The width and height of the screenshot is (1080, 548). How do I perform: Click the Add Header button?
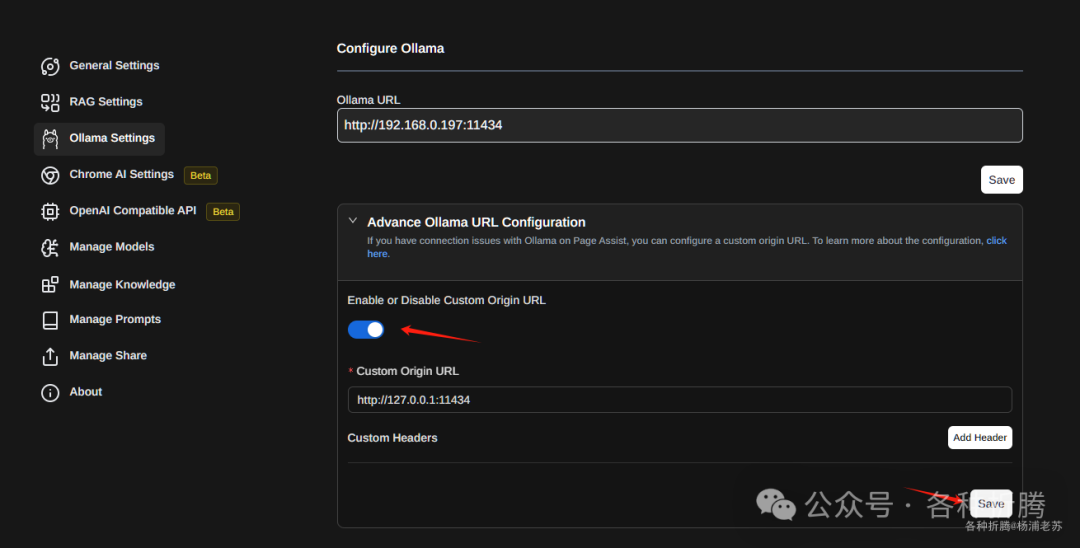click(x=979, y=438)
